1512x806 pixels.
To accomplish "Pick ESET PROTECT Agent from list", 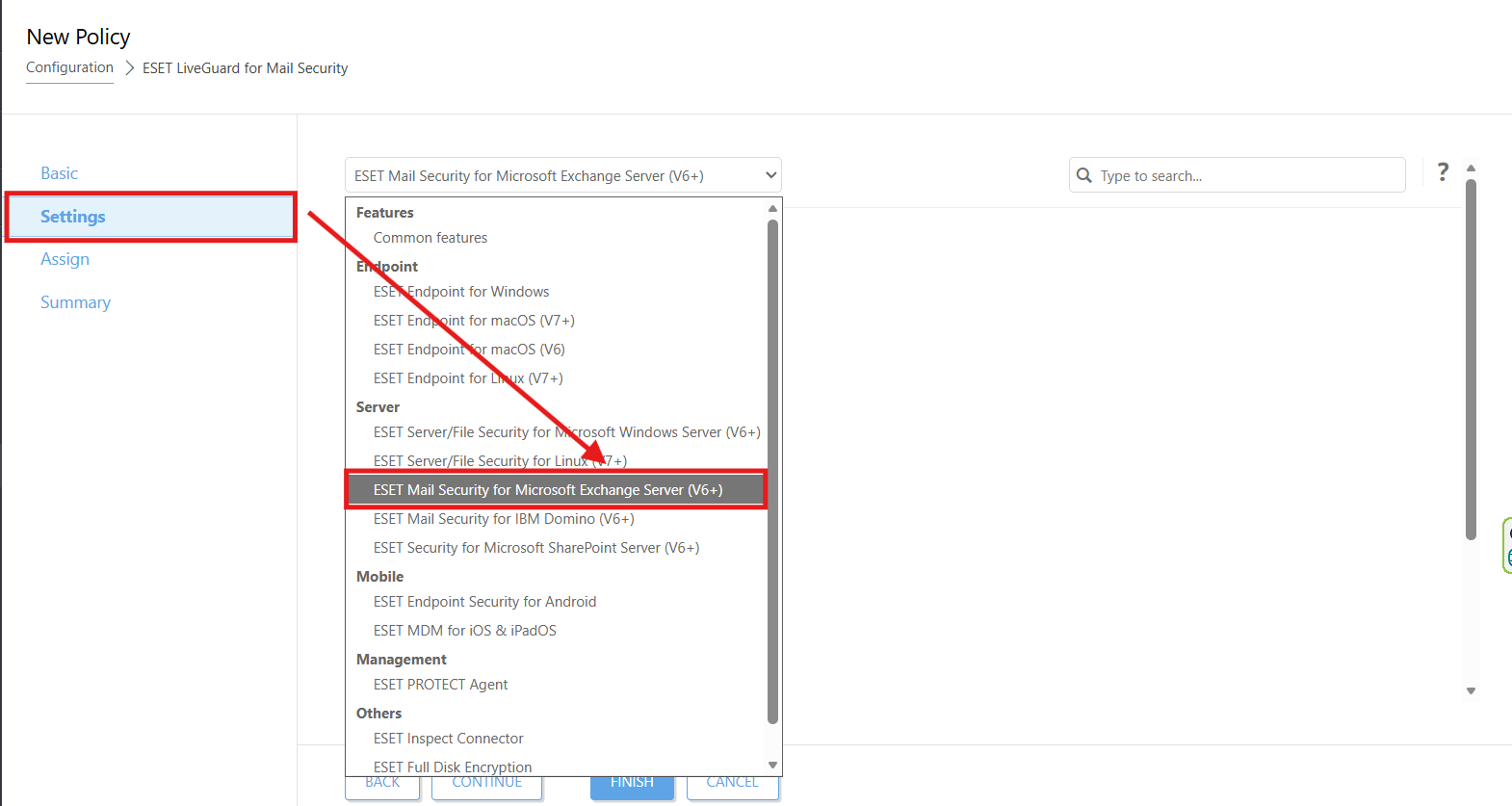I will 440,685.
